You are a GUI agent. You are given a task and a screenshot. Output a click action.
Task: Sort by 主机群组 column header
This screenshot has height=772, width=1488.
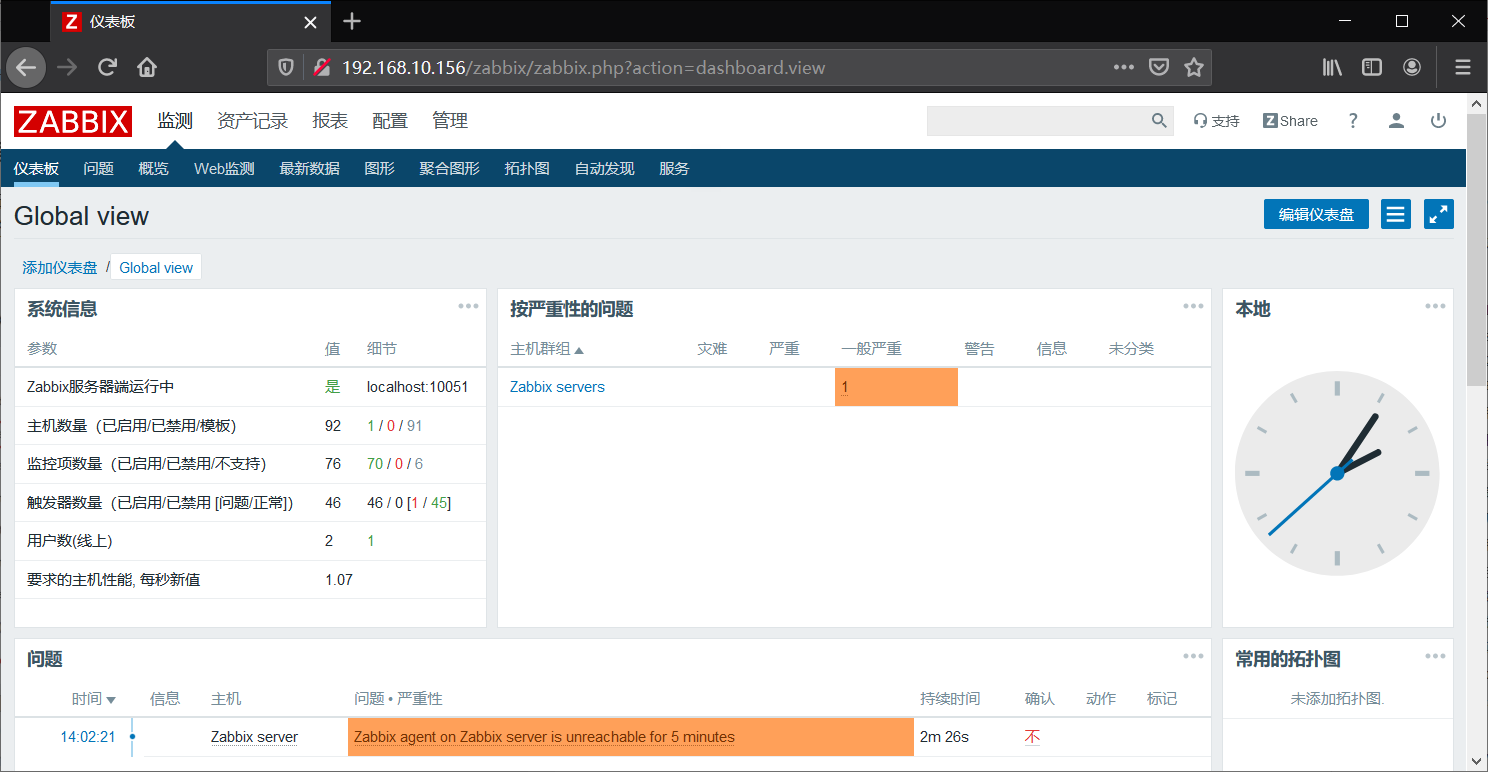tap(547, 349)
